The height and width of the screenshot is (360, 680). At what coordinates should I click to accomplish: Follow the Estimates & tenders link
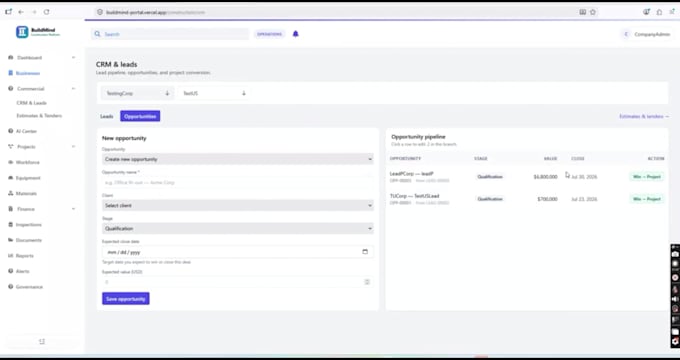click(x=644, y=116)
